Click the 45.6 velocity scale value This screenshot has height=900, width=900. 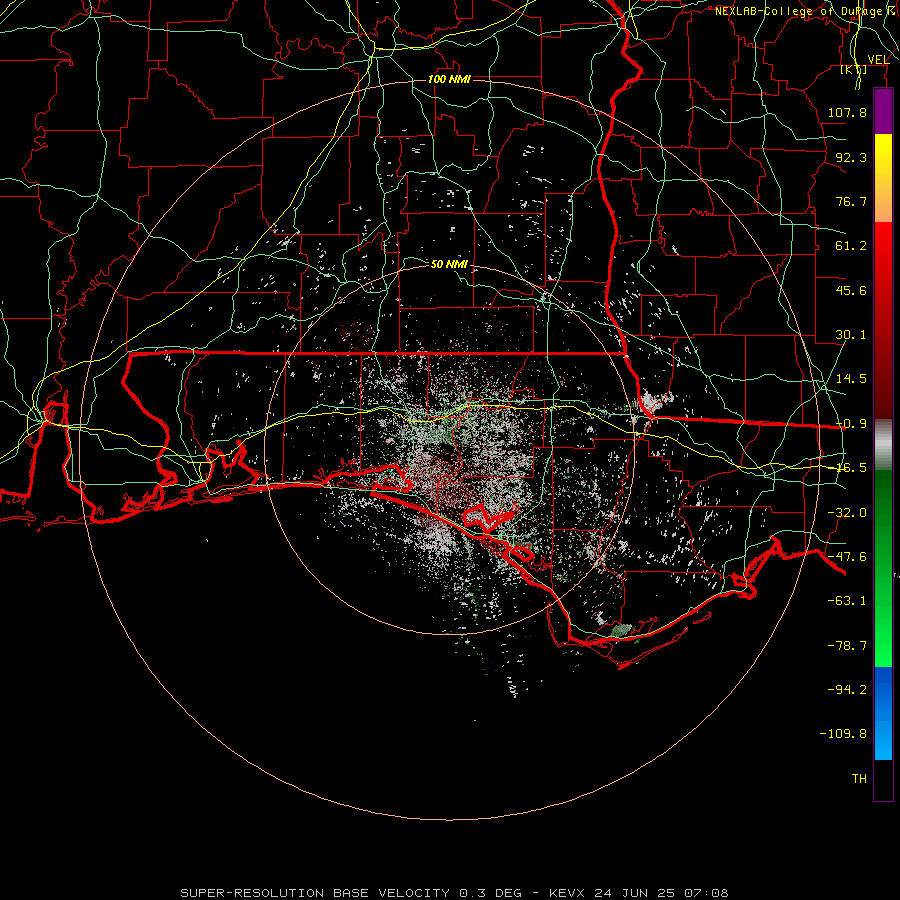coord(851,290)
